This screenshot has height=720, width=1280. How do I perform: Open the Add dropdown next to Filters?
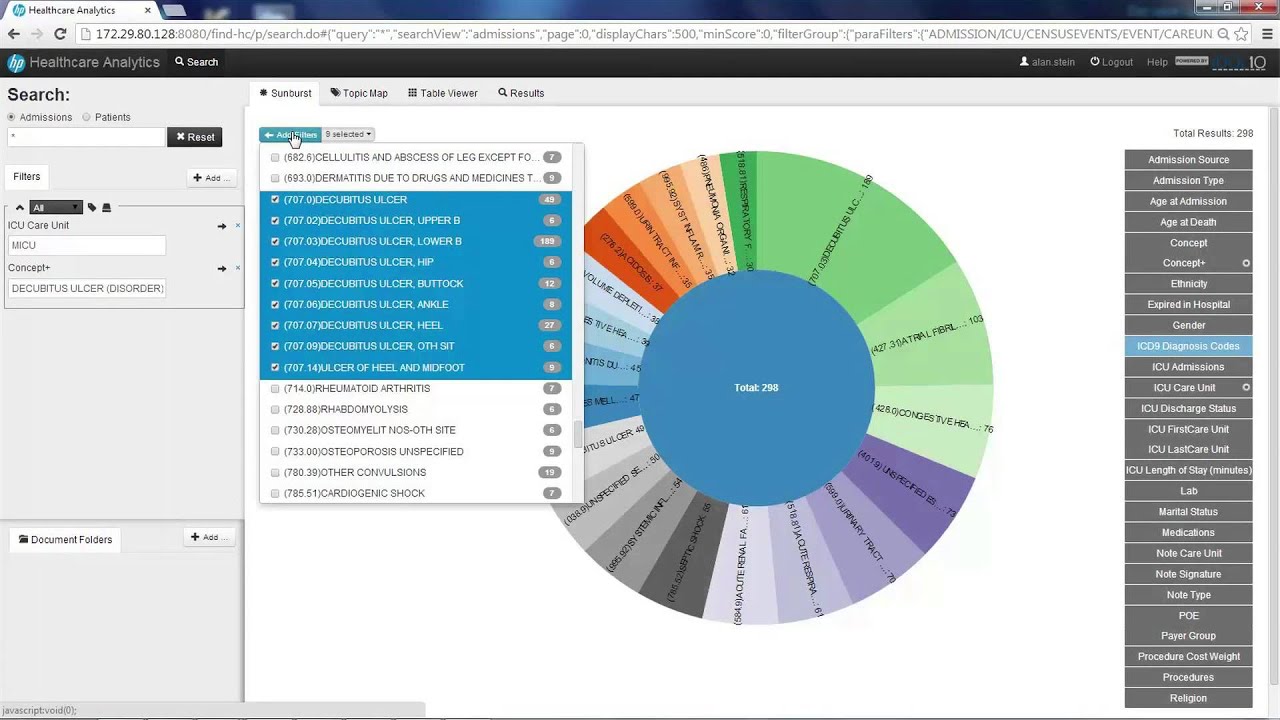pyautogui.click(x=211, y=178)
